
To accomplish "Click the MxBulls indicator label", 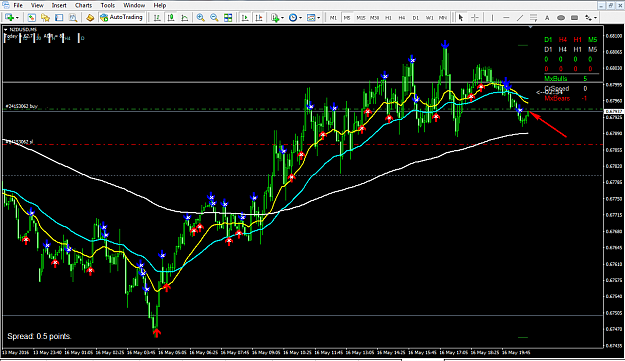I will pyautogui.click(x=556, y=79).
